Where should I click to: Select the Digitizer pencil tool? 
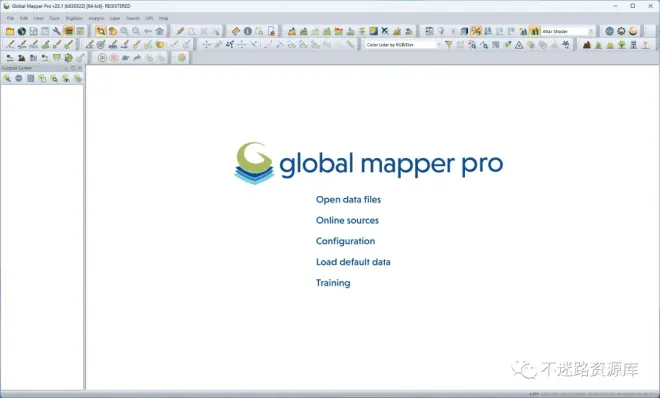click(x=180, y=31)
